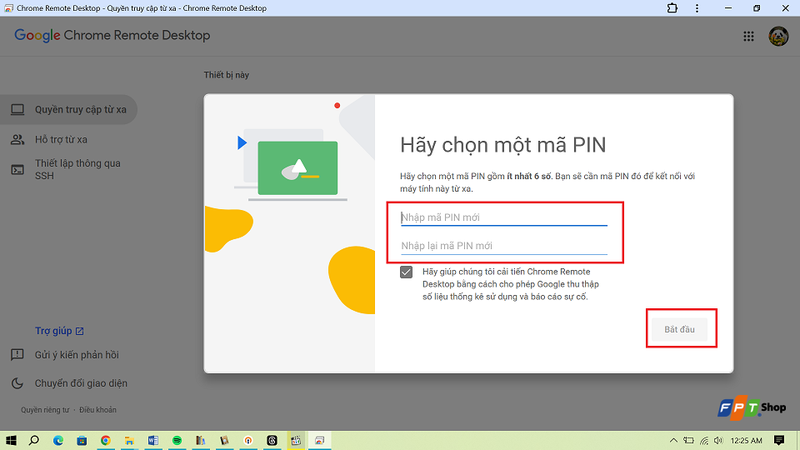Image resolution: width=800 pixels, height=450 pixels.
Task: Open the battery status tray icon
Action: [689, 440]
